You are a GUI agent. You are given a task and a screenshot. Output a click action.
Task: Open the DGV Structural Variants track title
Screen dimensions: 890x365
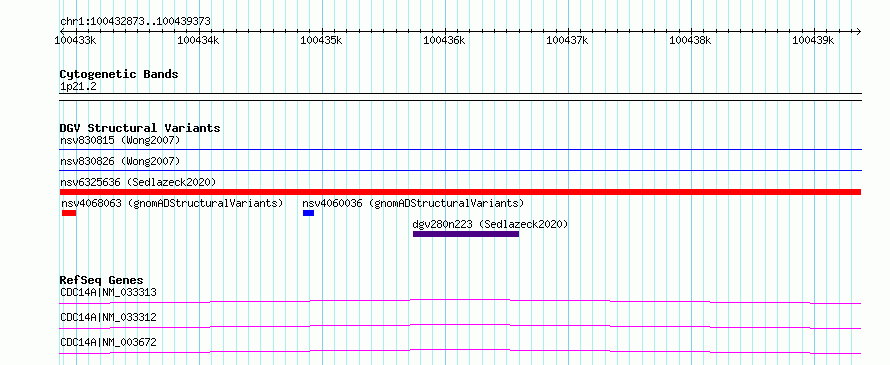click(x=140, y=128)
